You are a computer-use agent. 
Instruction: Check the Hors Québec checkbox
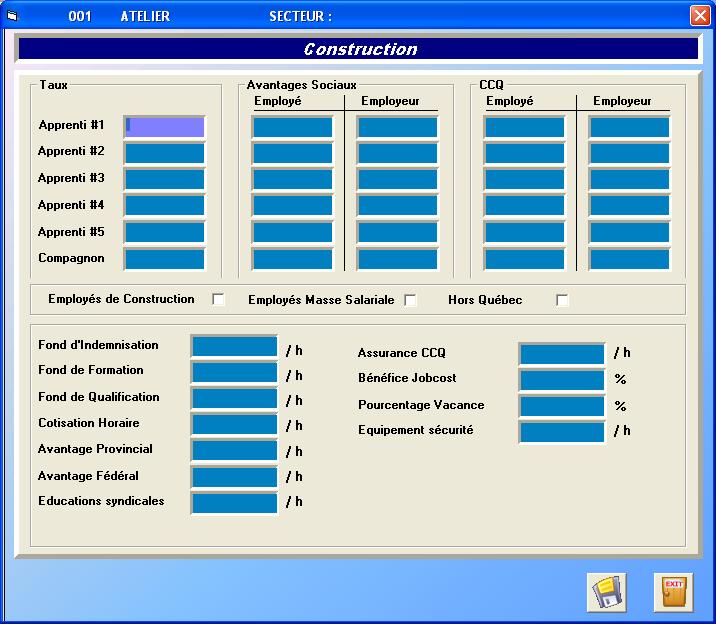(562, 300)
